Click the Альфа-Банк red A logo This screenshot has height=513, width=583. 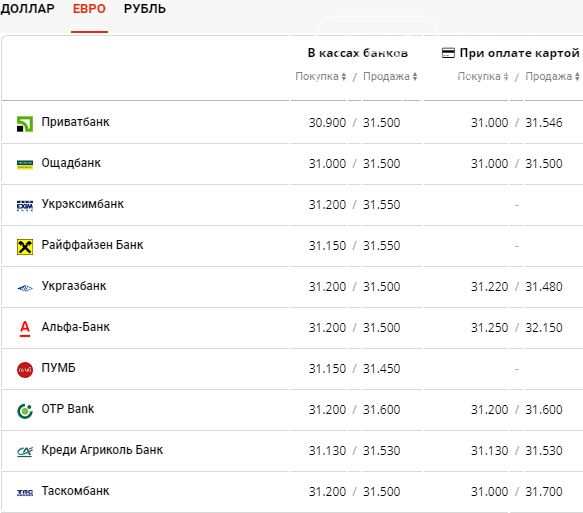coord(25,329)
